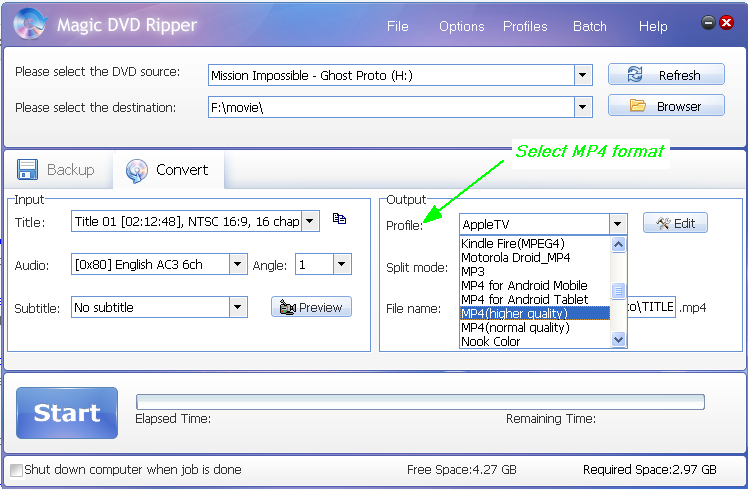748x490 pixels.
Task: Click the Magic DVD Ripper disc logo
Action: (30, 24)
